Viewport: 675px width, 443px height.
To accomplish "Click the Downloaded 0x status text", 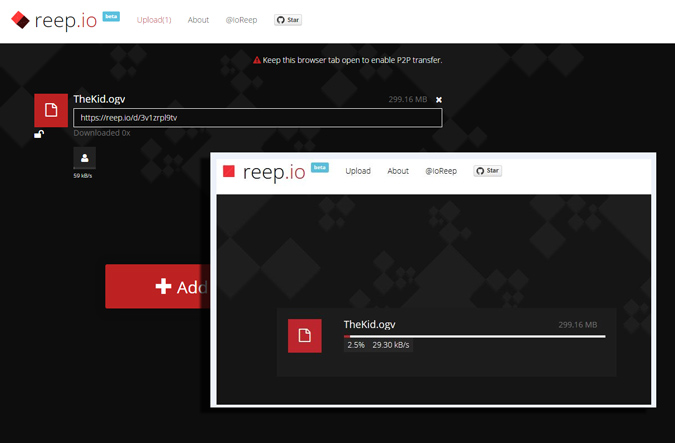I will click(102, 133).
